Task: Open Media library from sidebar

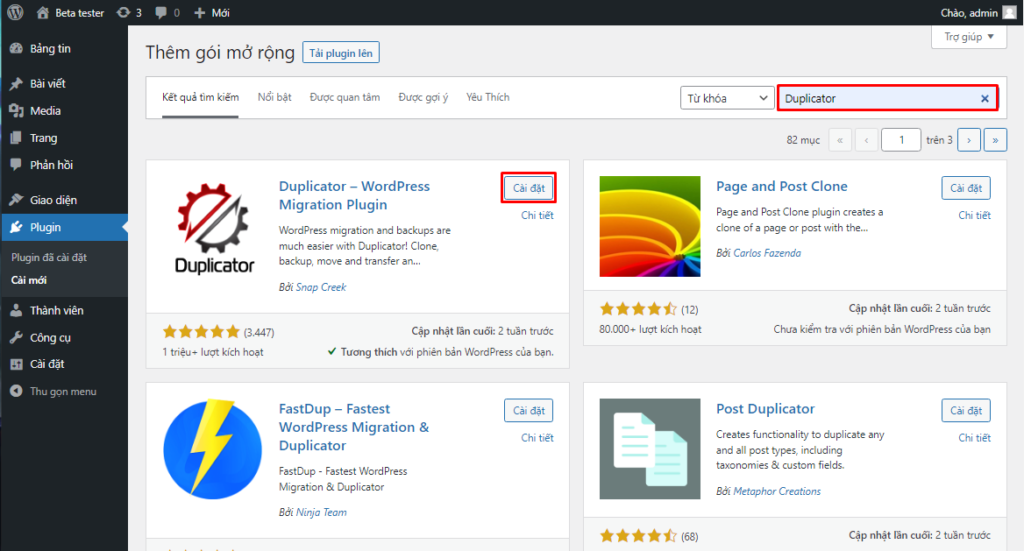Action: coord(45,111)
